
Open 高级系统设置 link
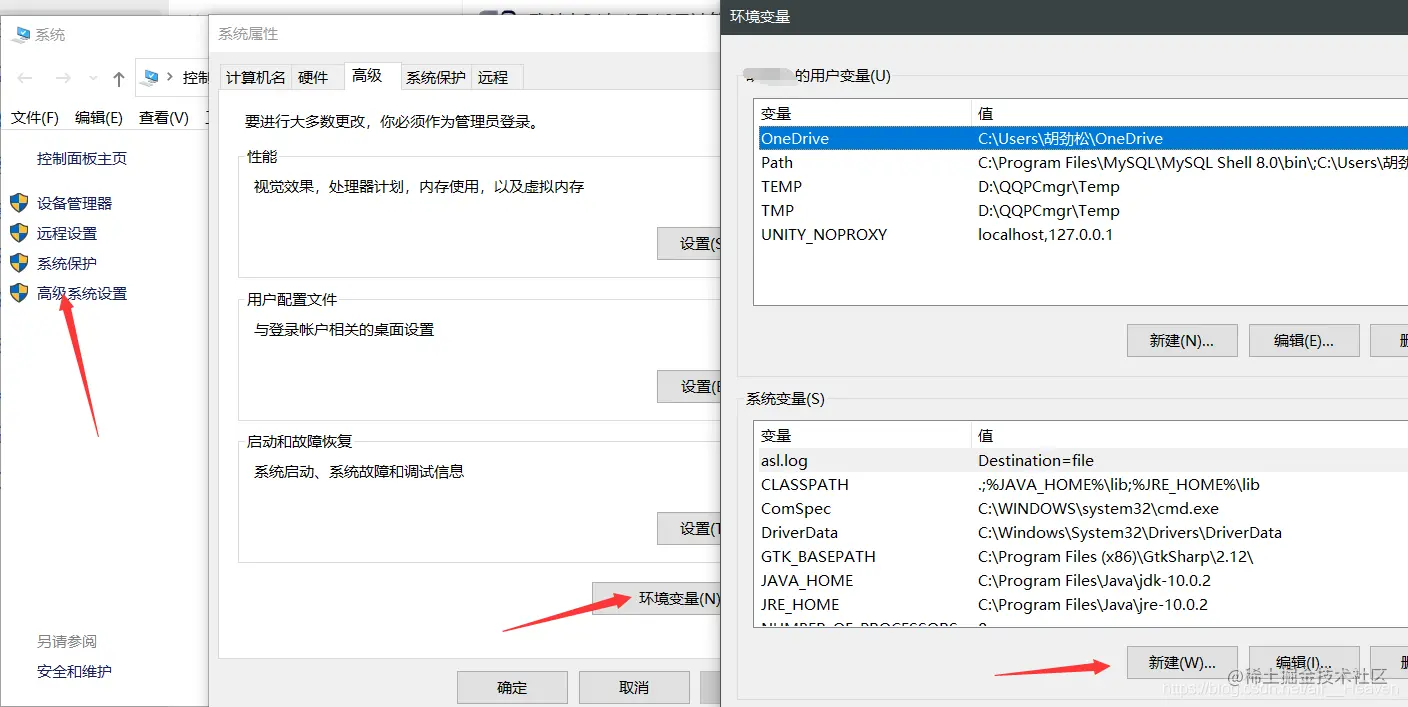[82, 293]
